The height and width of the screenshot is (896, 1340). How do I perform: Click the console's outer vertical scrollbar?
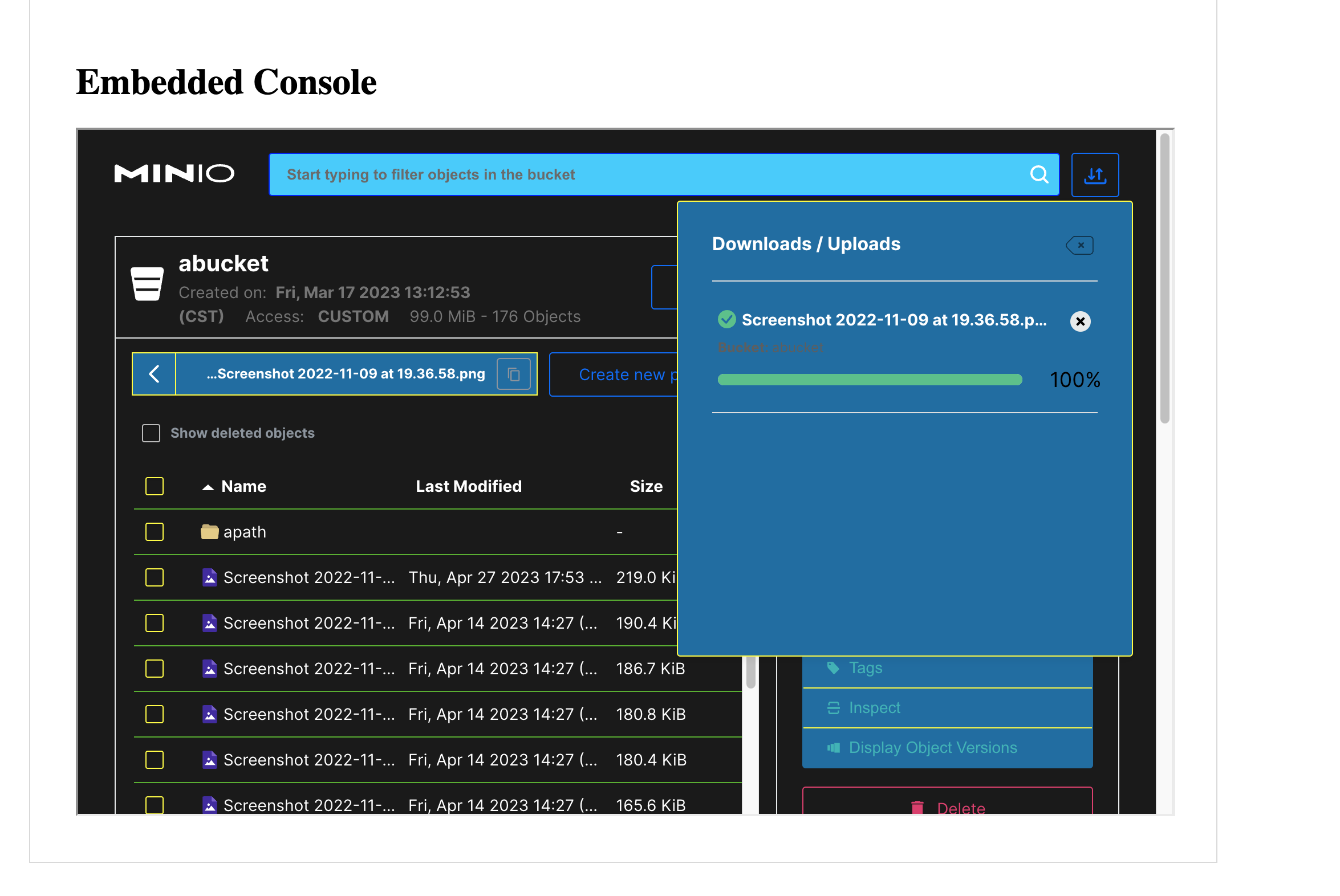pos(1164,279)
